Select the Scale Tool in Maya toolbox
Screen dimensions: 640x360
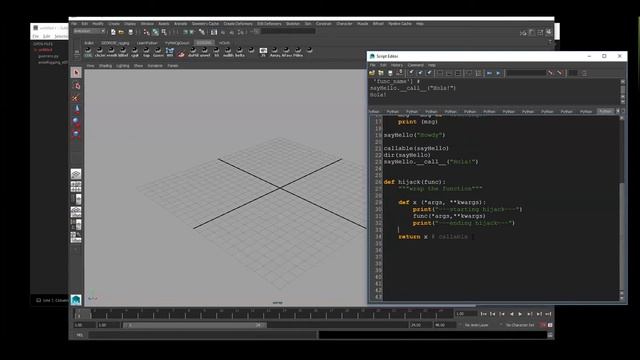pos(76,133)
